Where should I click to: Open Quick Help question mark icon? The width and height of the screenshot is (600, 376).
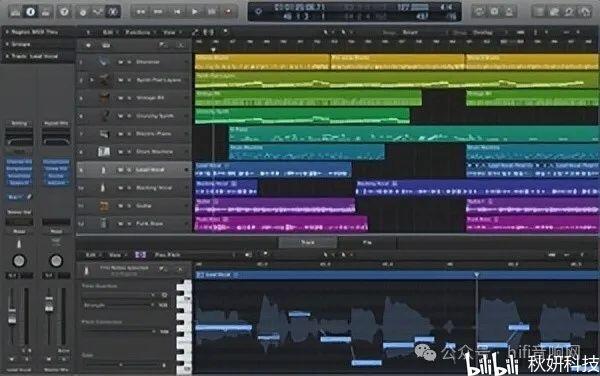click(x=64, y=11)
